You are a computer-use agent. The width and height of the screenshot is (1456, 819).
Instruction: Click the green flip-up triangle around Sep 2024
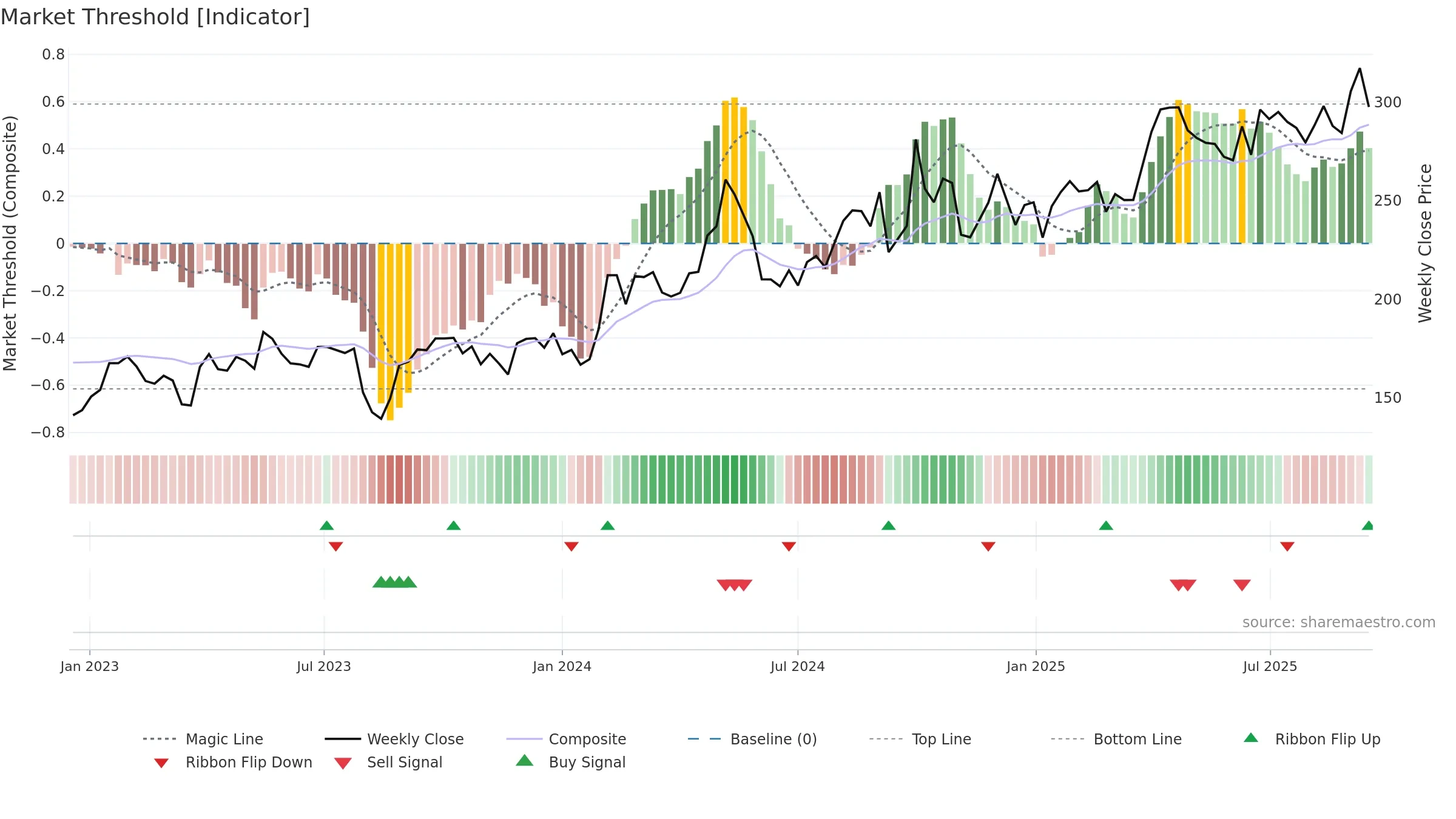889,525
